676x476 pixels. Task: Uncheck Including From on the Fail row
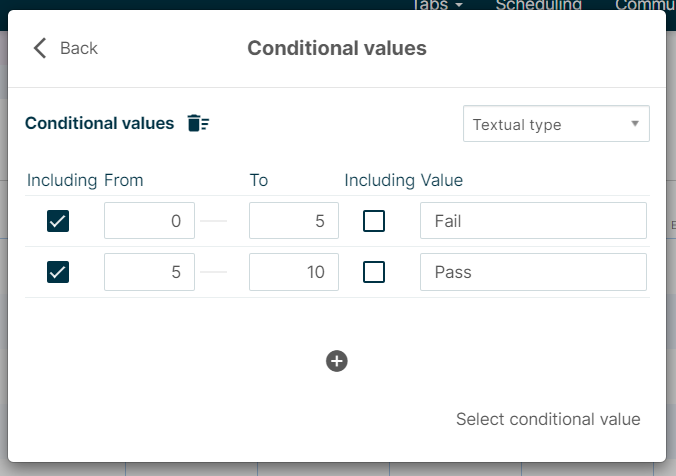click(x=58, y=221)
